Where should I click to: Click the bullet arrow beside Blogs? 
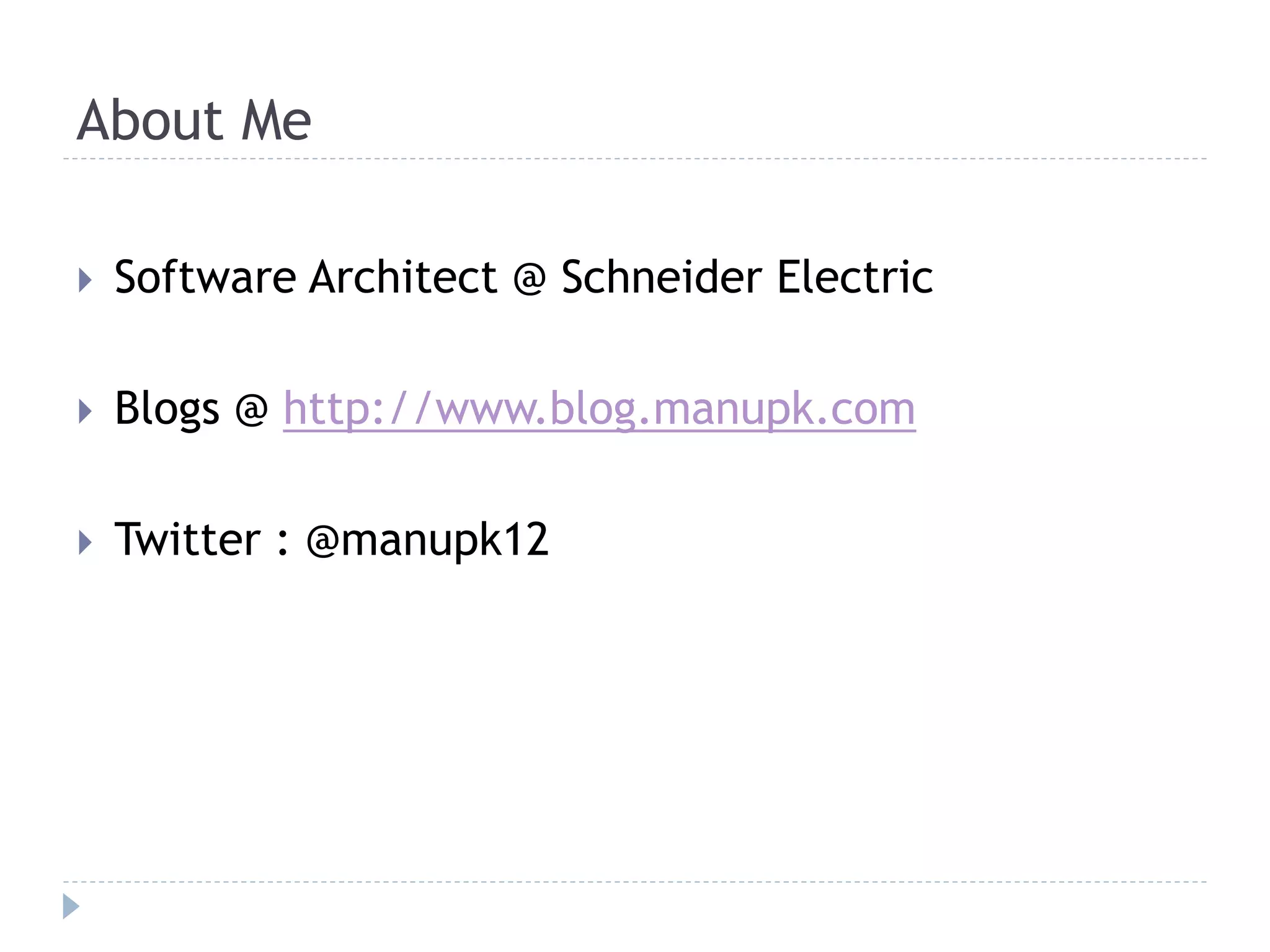(x=86, y=412)
